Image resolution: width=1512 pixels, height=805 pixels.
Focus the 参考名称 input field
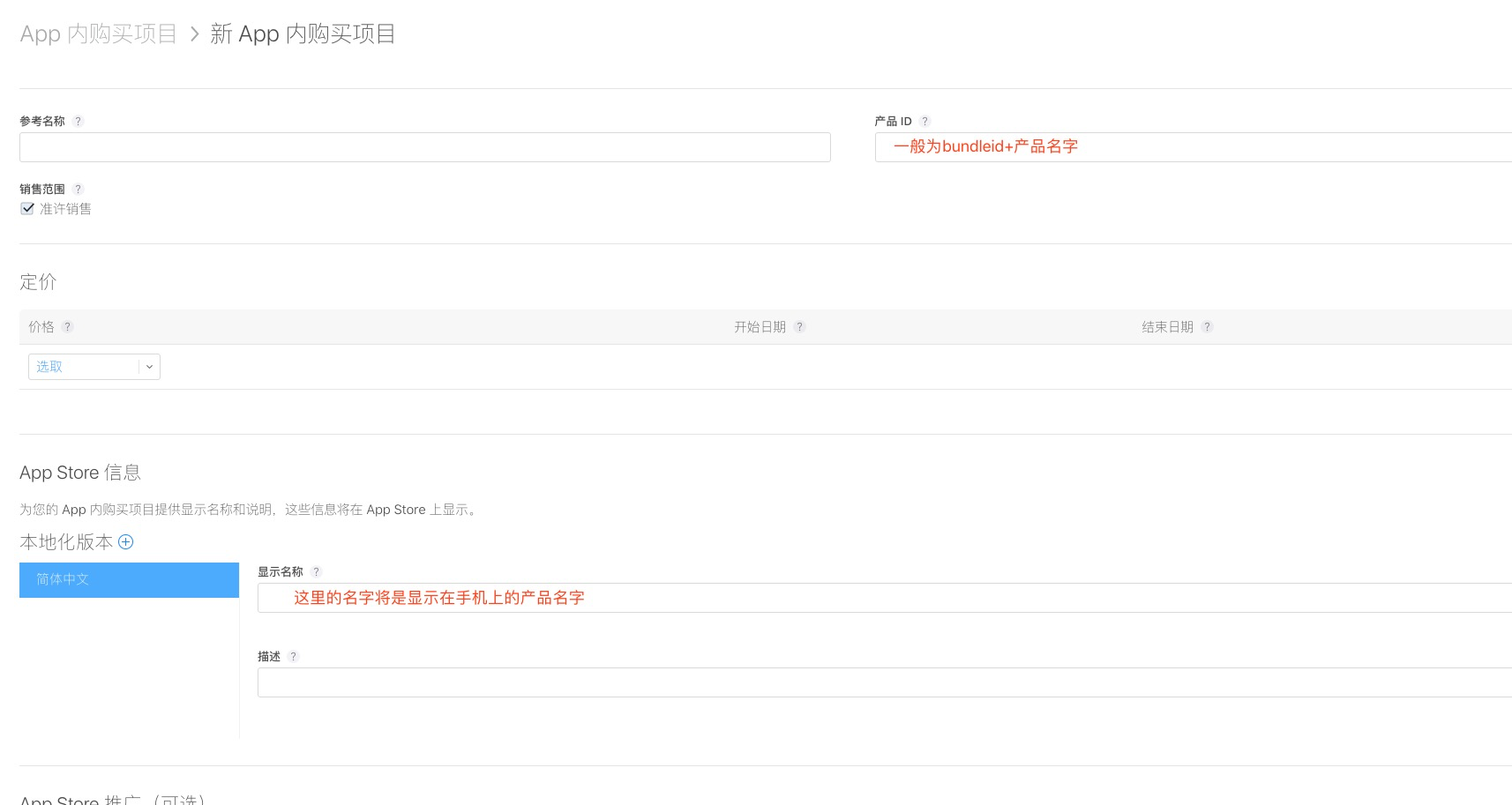(x=425, y=147)
